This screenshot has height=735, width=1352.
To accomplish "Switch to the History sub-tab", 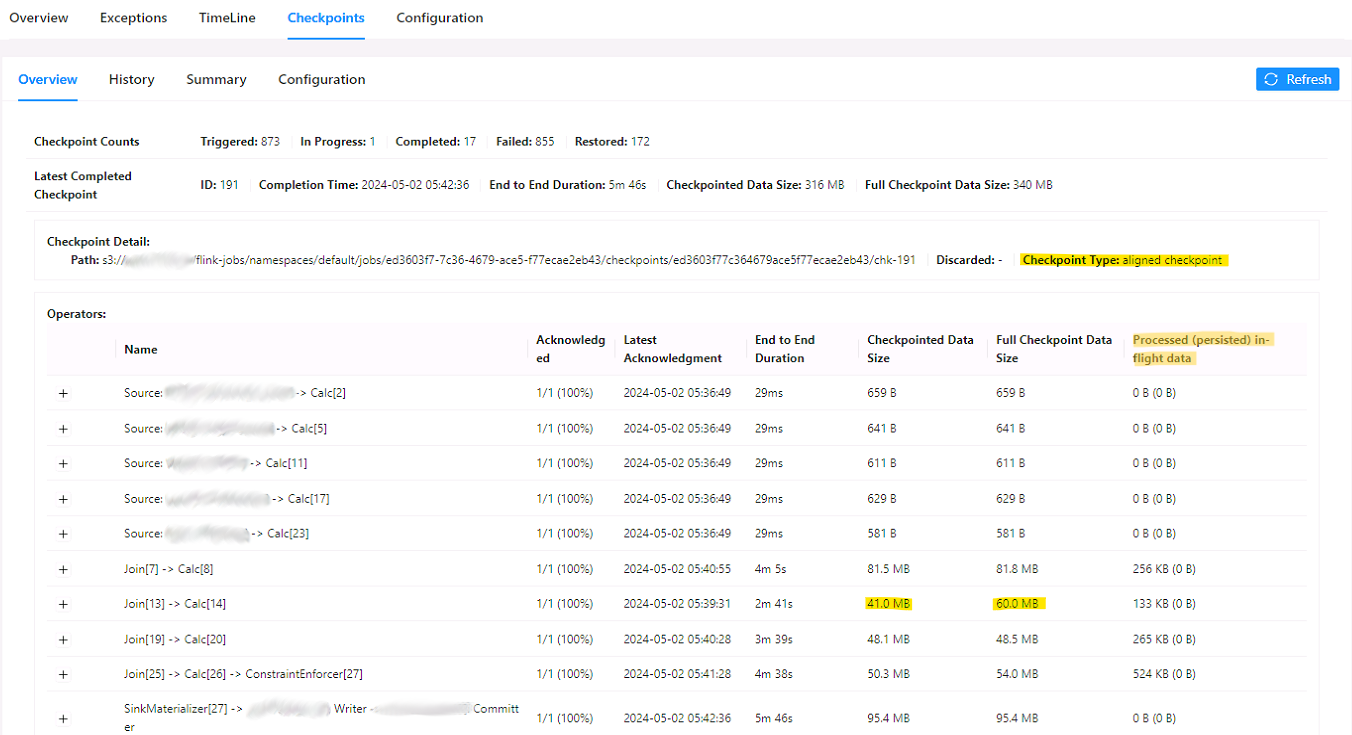I will point(132,79).
